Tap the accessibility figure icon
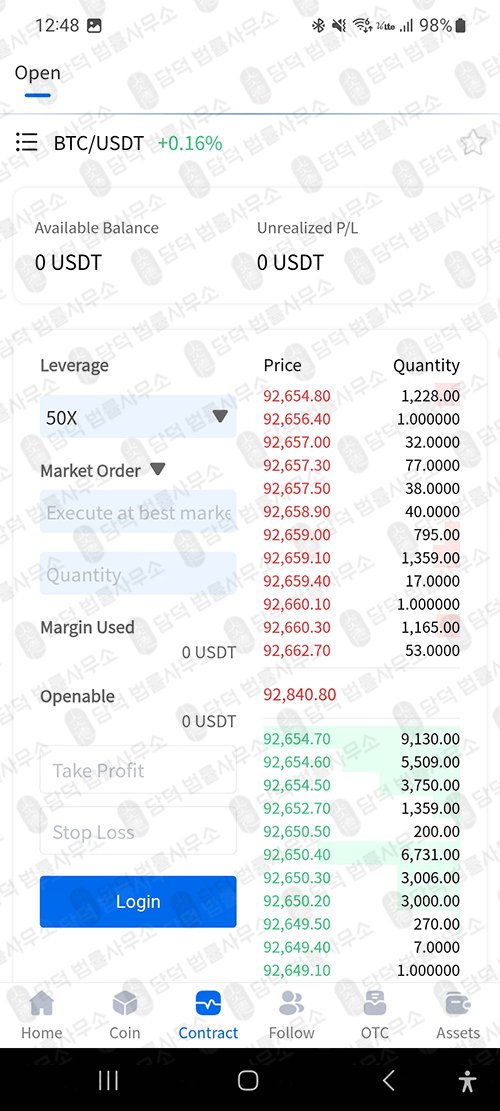 point(467,1081)
